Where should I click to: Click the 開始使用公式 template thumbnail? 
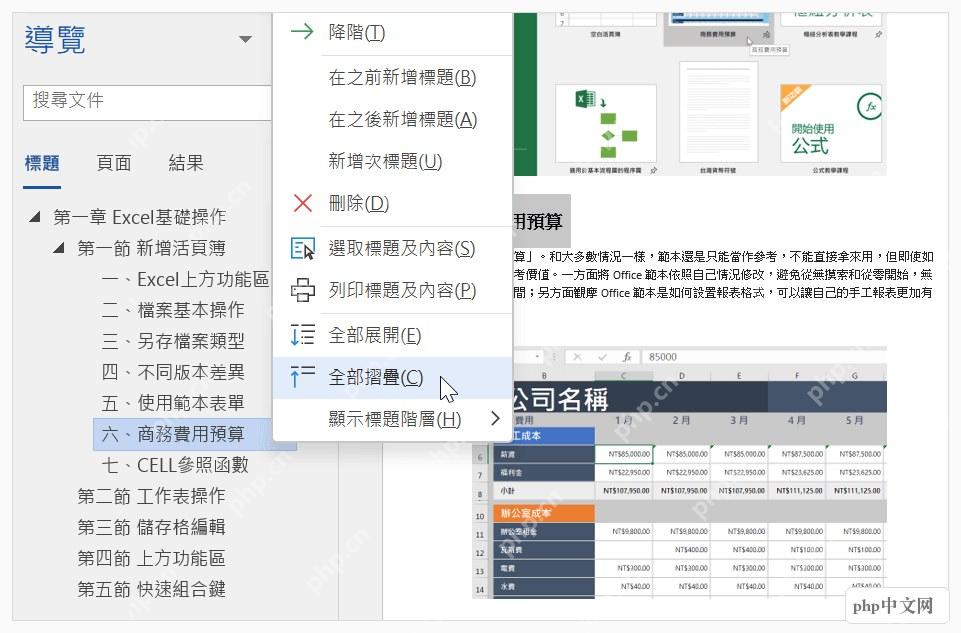click(x=830, y=124)
